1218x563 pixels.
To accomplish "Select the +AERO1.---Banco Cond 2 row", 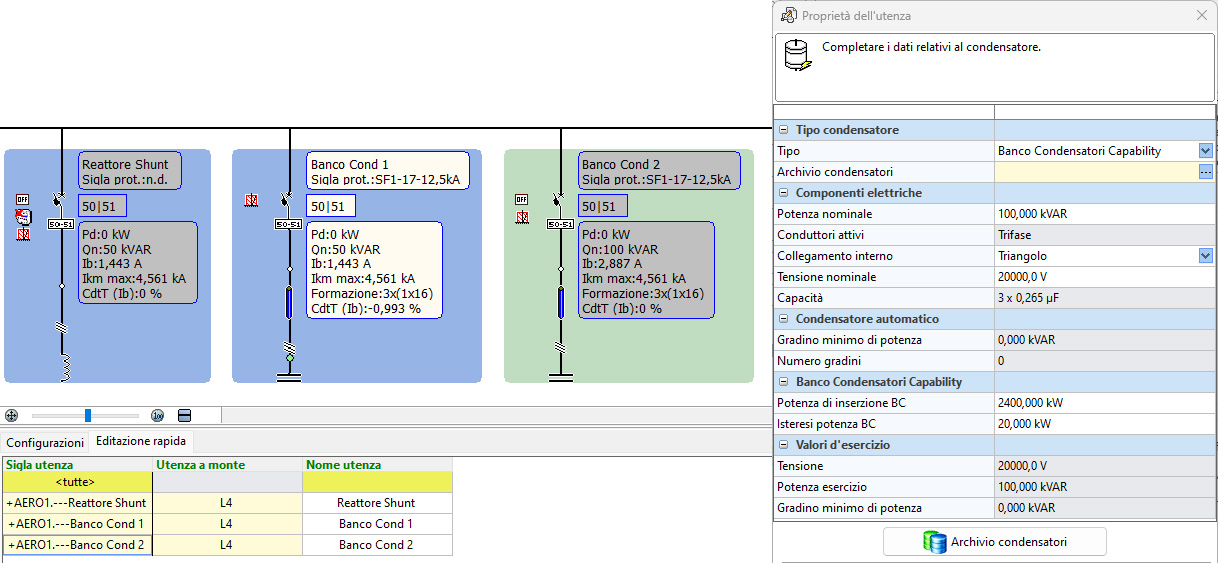I will coord(77,545).
